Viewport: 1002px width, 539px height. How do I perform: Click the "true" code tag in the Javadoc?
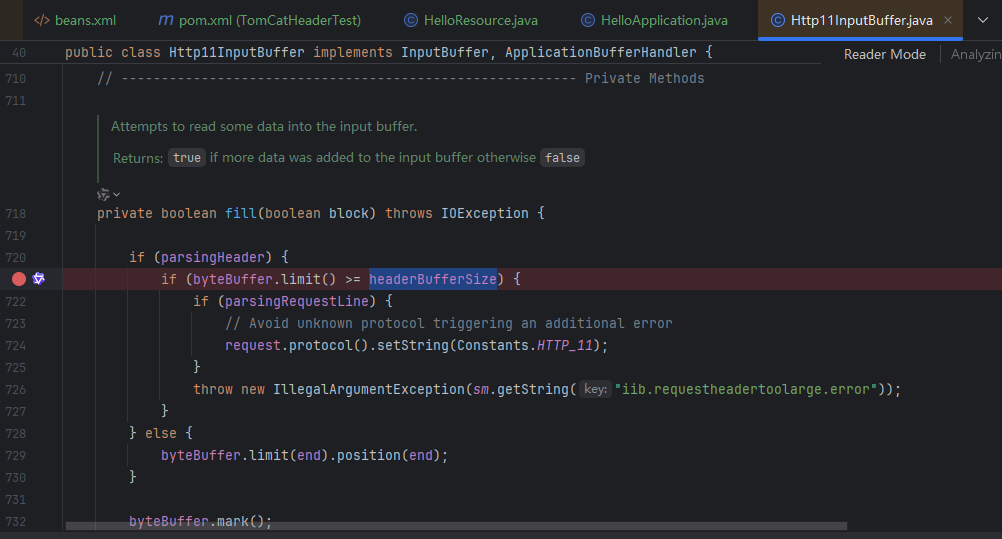point(187,158)
